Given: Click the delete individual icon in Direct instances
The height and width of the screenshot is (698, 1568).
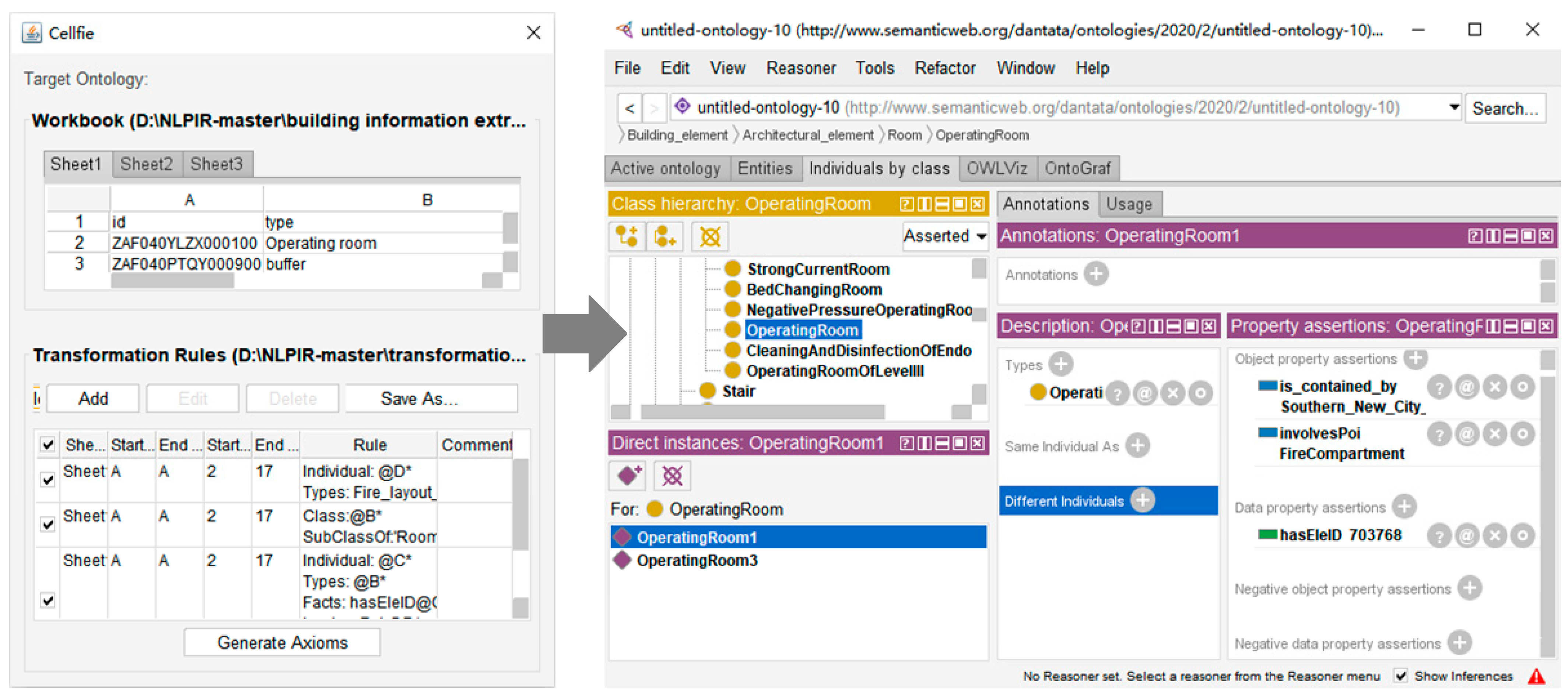Looking at the screenshot, I should coord(672,475).
